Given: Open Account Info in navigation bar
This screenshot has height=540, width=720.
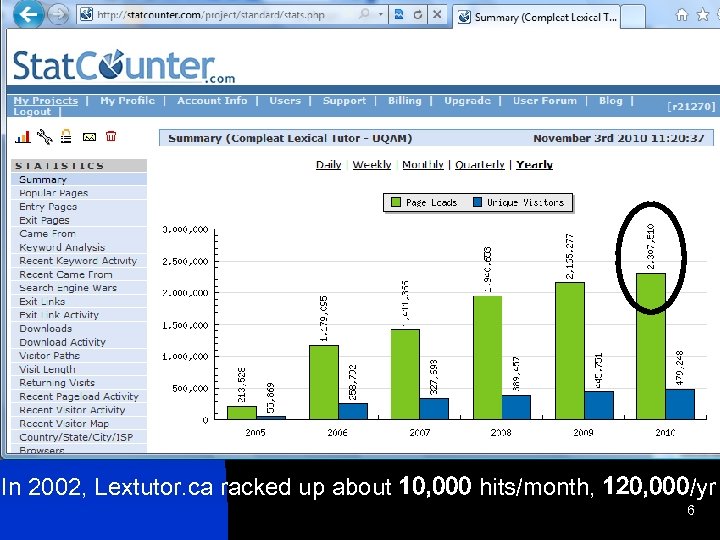Looking at the screenshot, I should [212, 101].
